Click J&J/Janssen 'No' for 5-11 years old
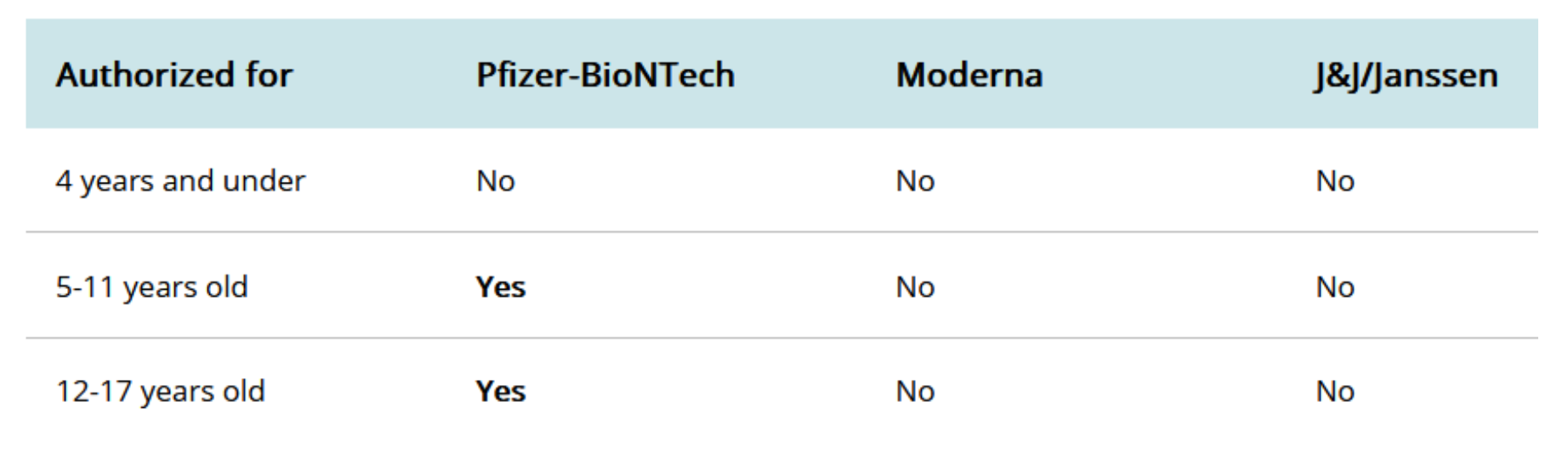1568x464 pixels. pos(1335,287)
